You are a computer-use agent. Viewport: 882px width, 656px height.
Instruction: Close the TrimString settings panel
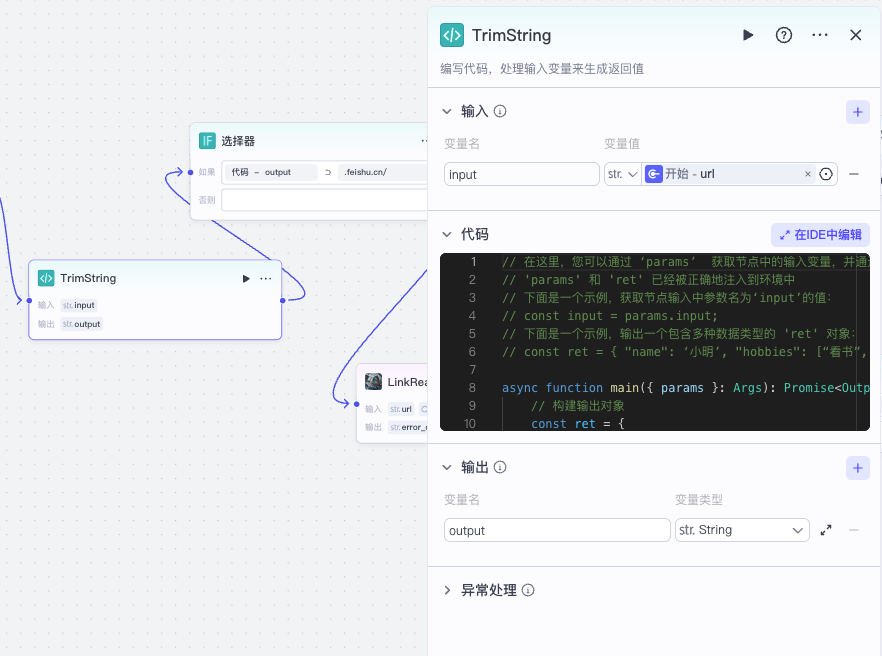856,35
